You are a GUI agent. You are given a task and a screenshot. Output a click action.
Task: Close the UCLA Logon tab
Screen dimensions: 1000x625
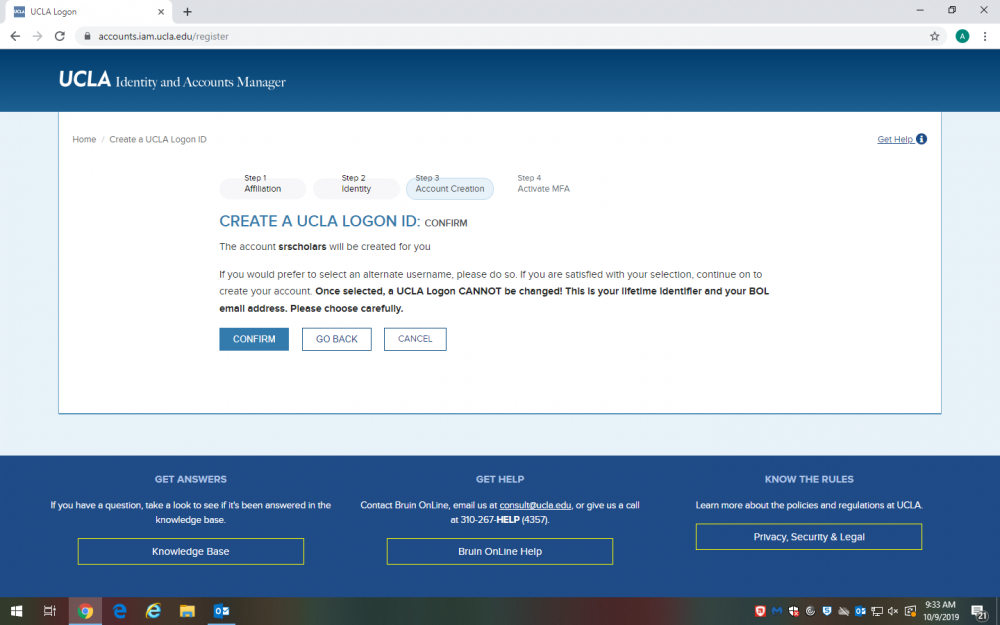click(161, 11)
